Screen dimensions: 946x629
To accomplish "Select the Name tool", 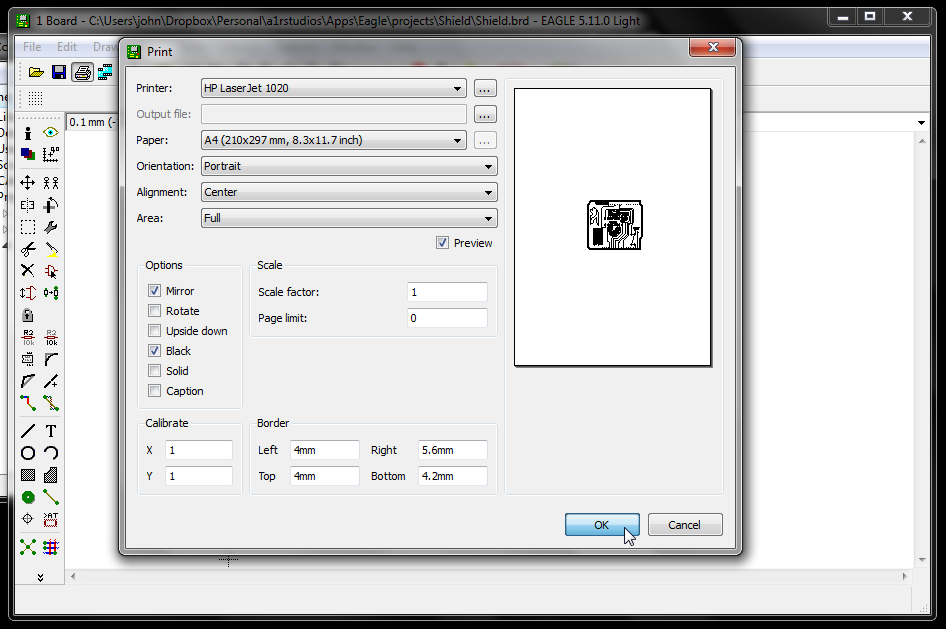I will pos(28,337).
